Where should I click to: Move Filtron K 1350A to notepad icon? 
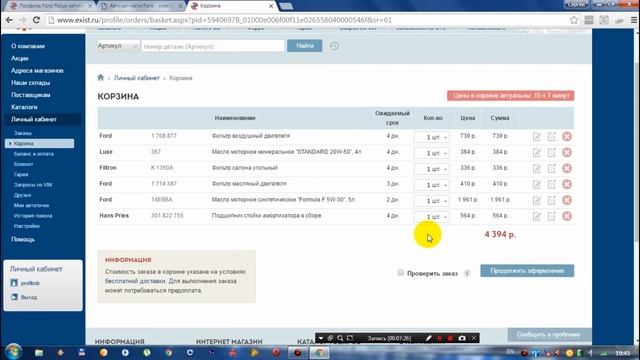click(x=551, y=169)
